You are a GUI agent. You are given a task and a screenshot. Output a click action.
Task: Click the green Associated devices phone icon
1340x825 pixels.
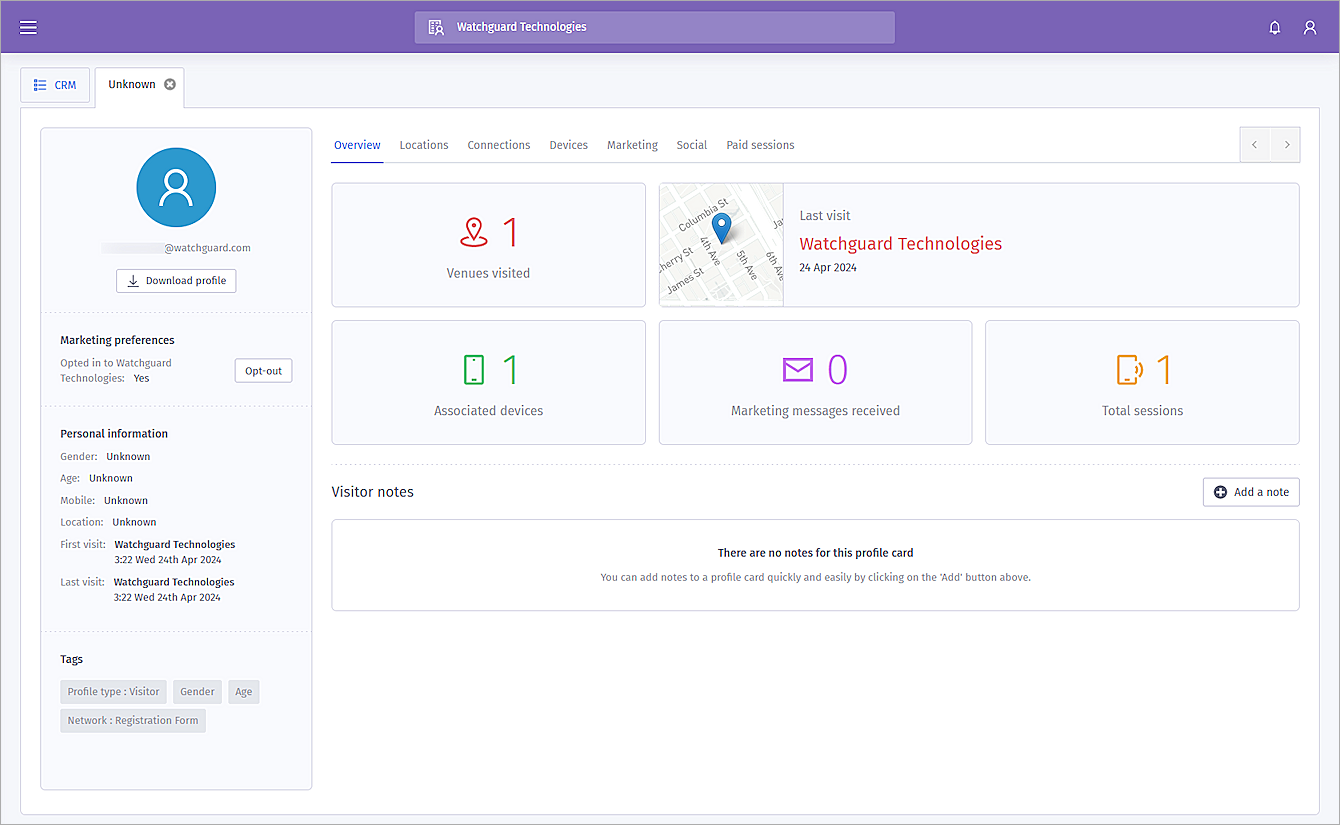[471, 369]
